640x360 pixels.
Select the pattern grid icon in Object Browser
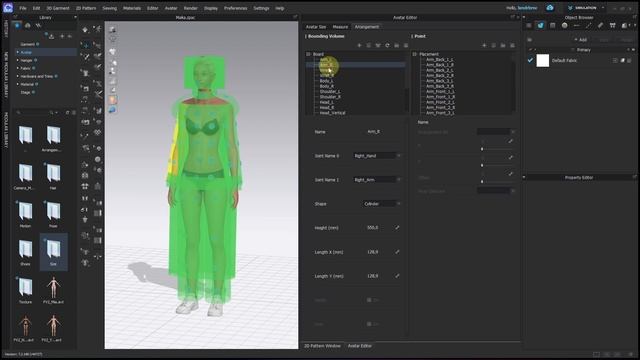pyautogui.click(x=552, y=25)
